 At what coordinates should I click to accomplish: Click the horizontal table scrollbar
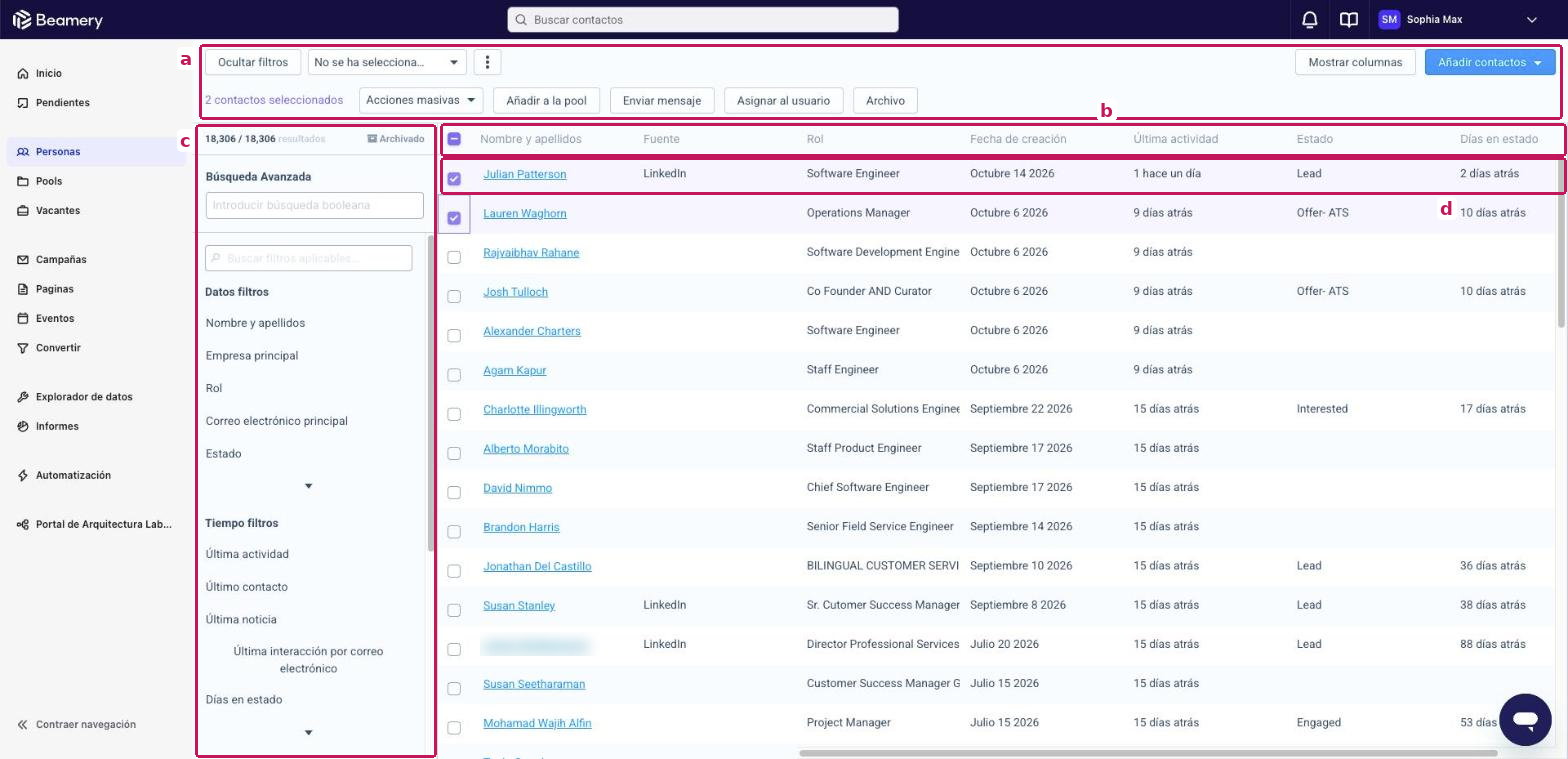point(1148,753)
